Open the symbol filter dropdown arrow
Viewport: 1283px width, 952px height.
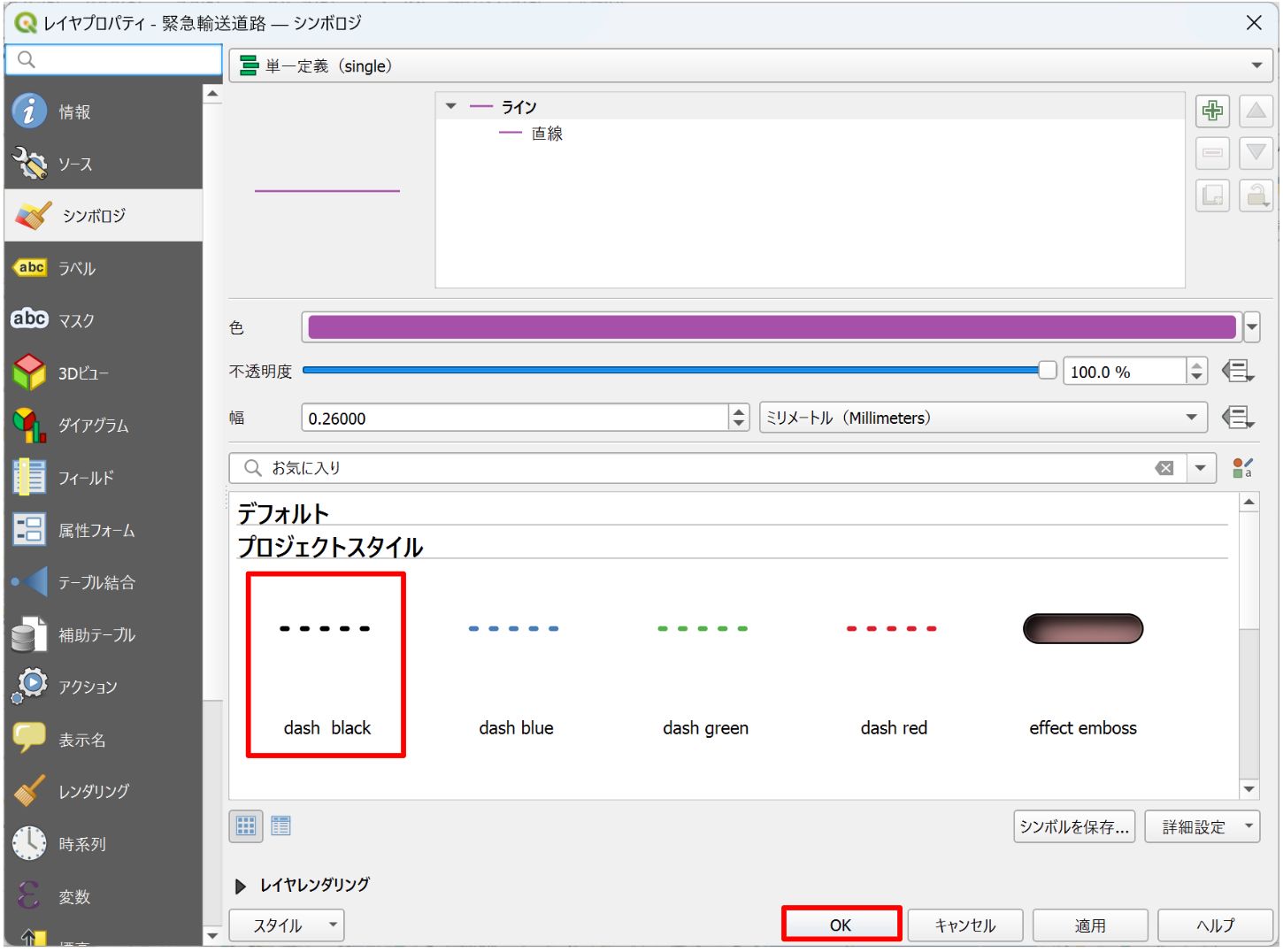1200,468
